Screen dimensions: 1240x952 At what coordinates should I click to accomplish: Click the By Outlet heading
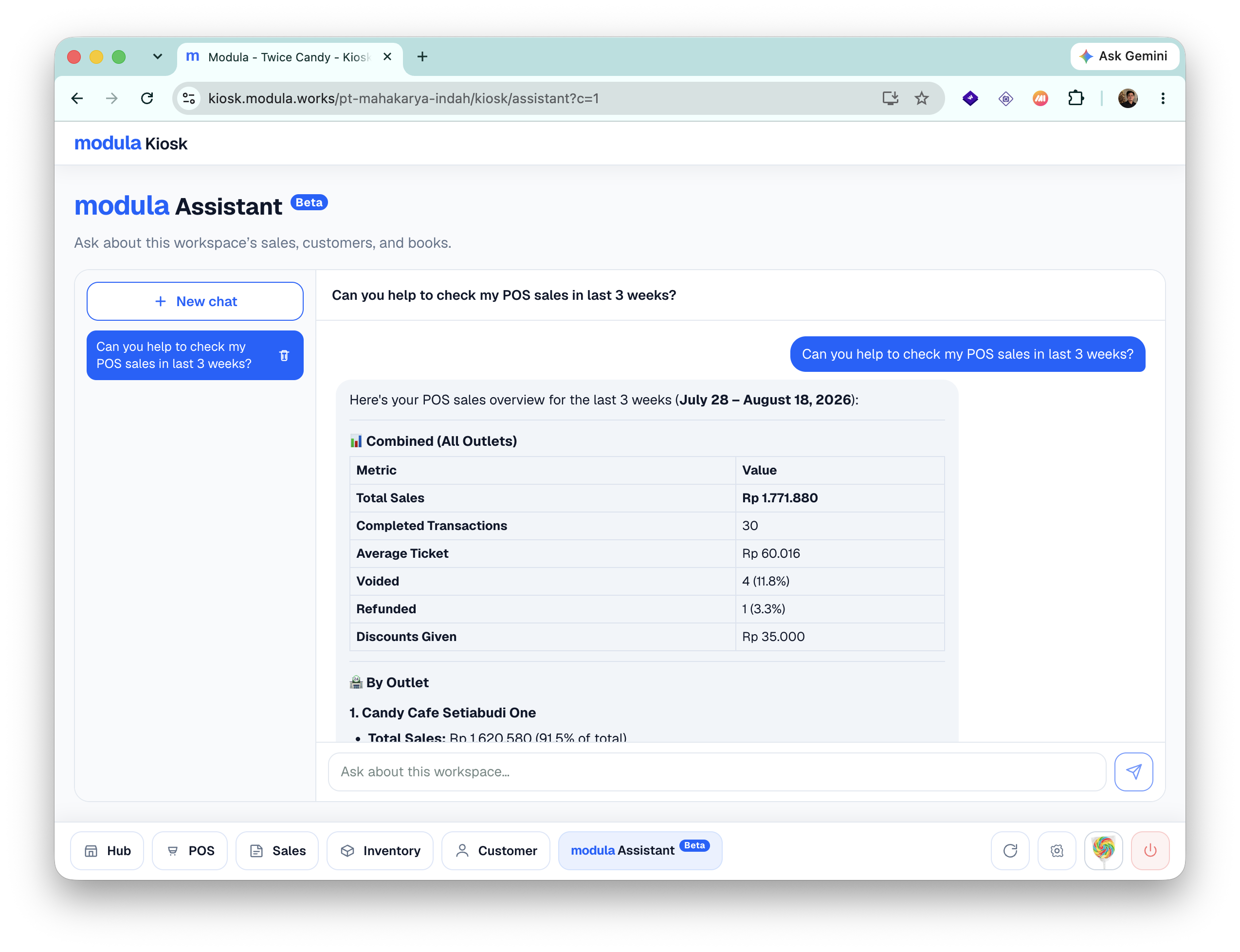point(389,682)
